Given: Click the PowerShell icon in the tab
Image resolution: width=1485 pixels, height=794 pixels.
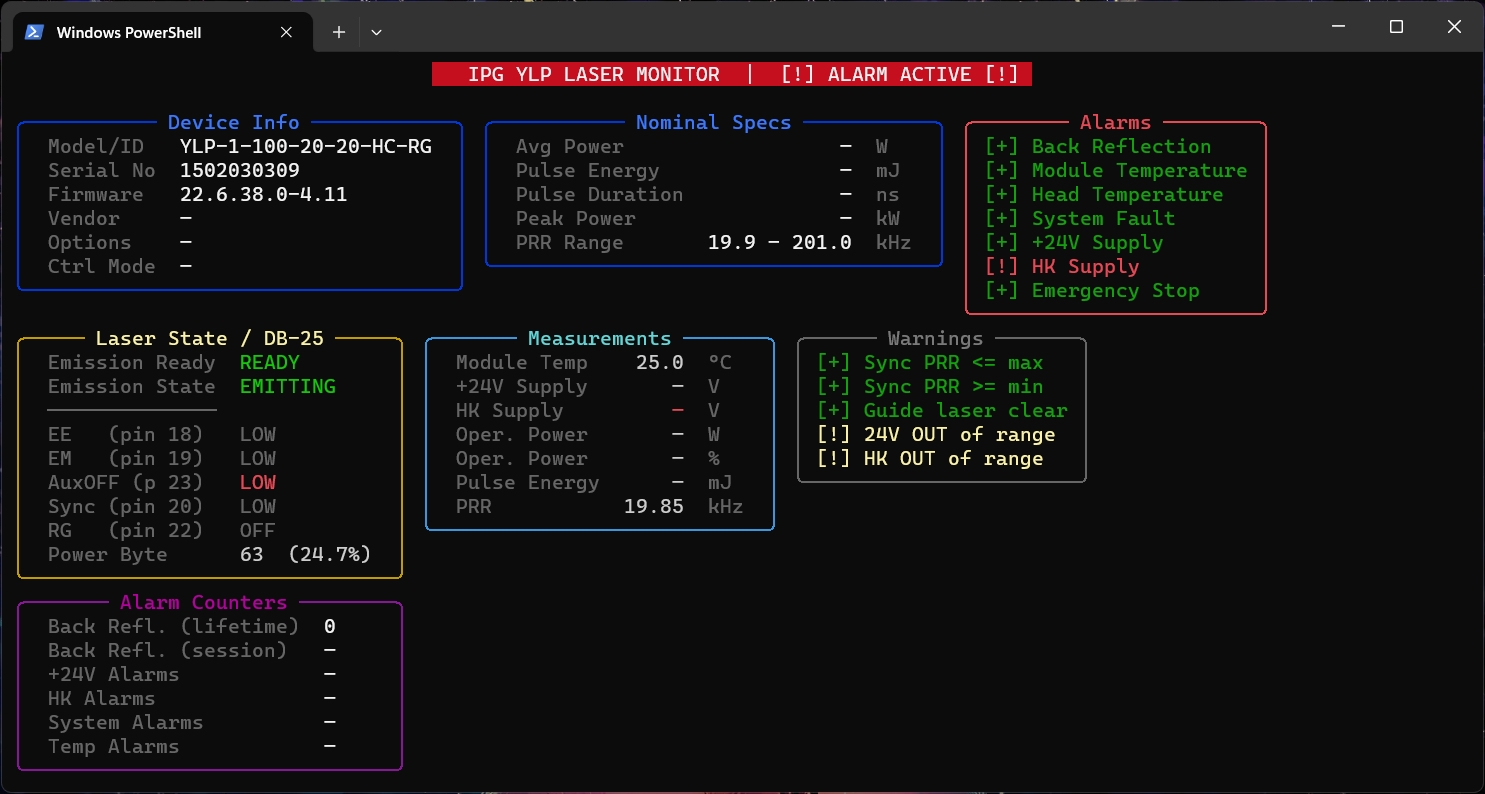Looking at the screenshot, I should point(34,32).
